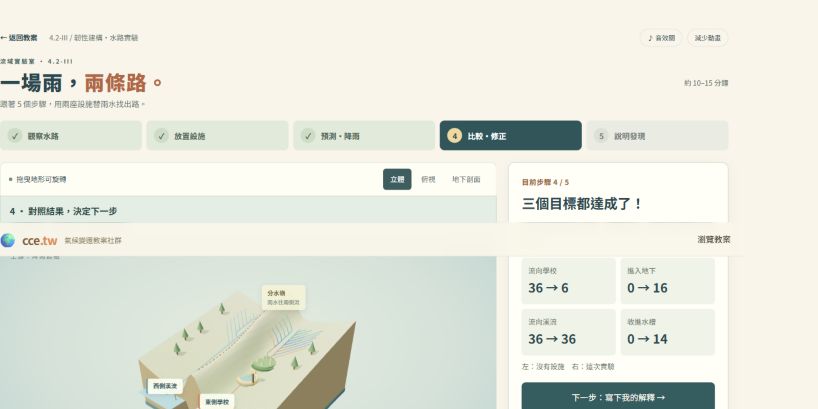
Task: Click 4・對照結果，決定下一步 heading
Action: pos(63,211)
